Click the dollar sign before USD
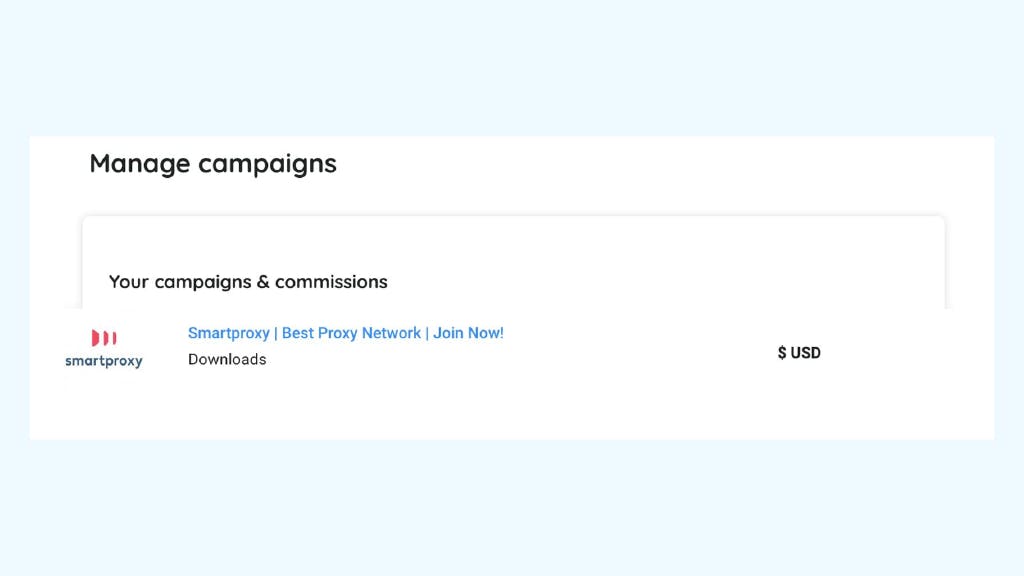The image size is (1024, 576). click(782, 353)
